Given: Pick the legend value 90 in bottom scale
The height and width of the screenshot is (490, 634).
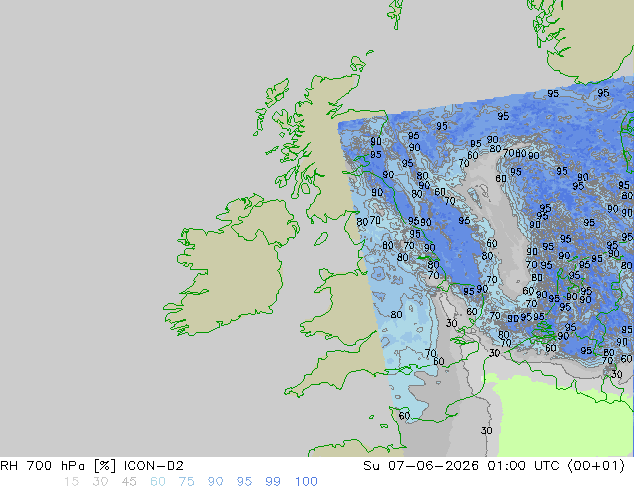Looking at the screenshot, I should click(x=215, y=482).
